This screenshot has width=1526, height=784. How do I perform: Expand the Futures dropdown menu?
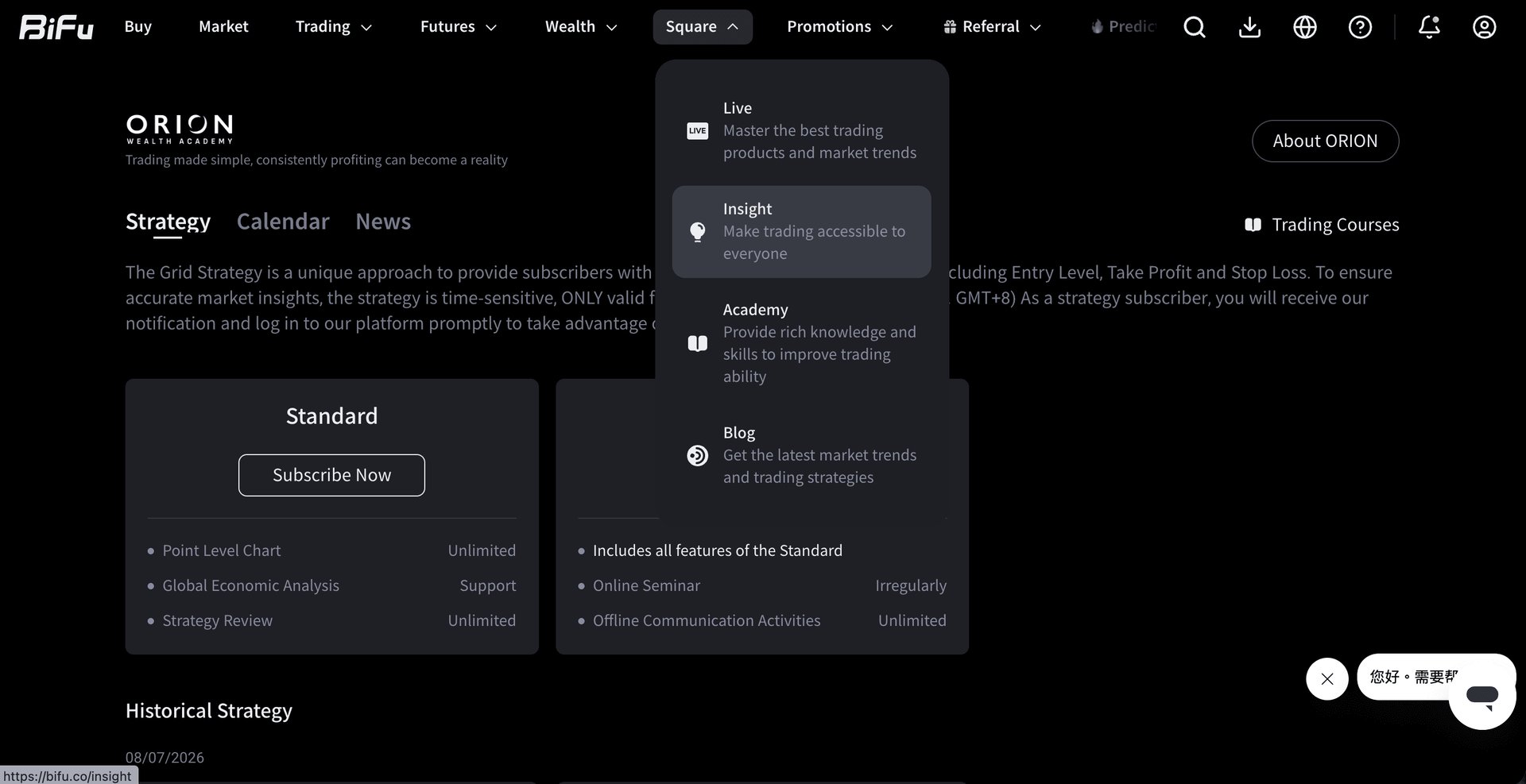click(458, 27)
